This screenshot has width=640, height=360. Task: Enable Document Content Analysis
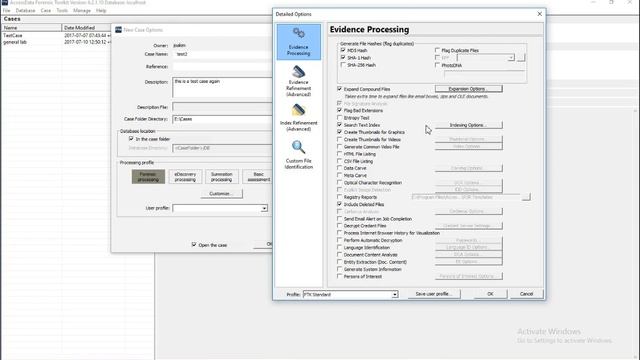tap(340, 255)
